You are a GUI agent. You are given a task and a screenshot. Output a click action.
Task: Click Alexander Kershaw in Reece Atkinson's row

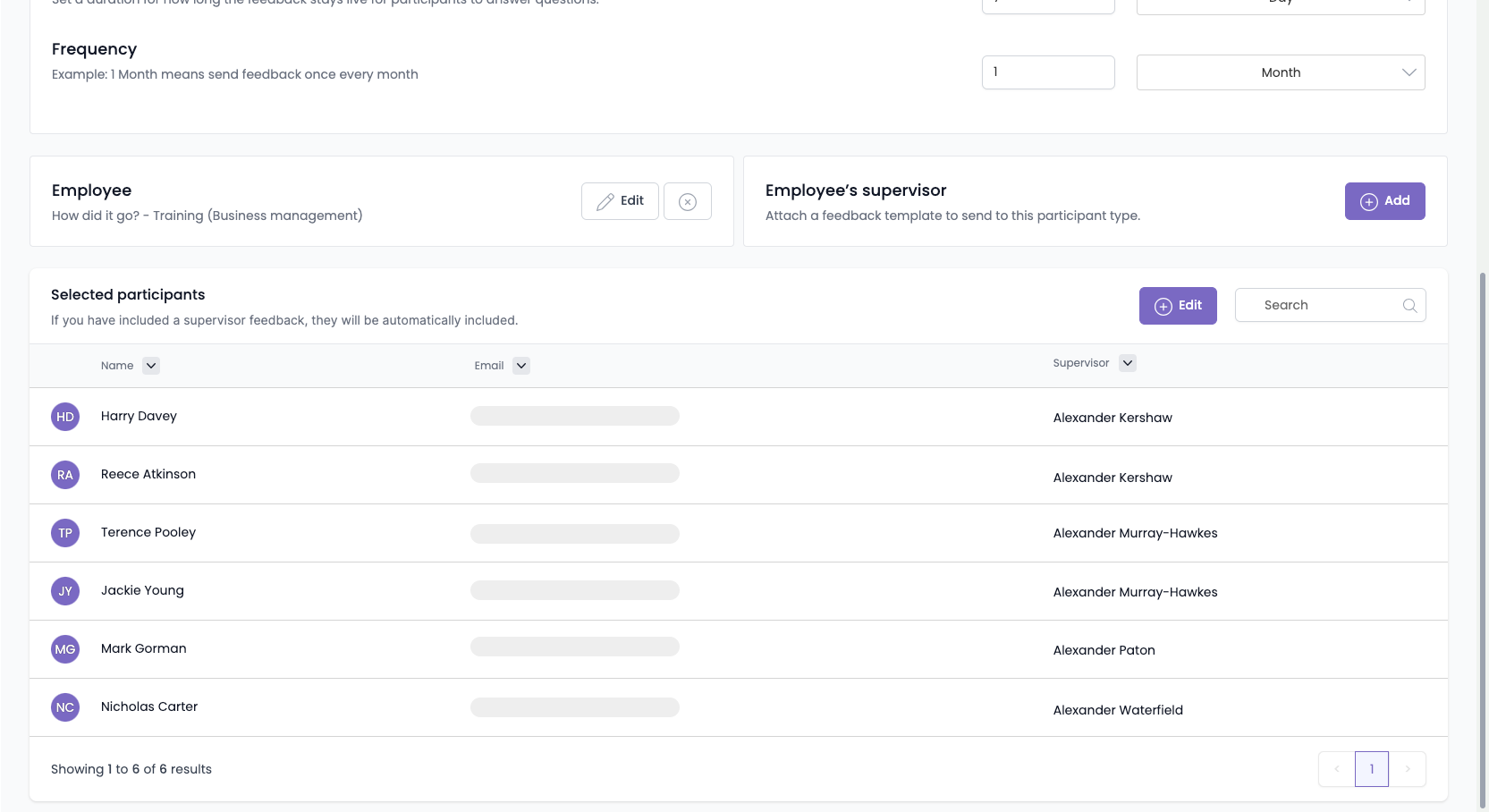1113,478
